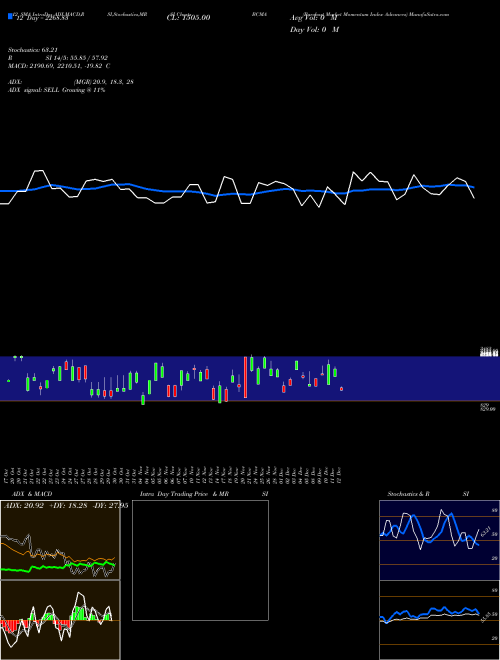Open the ADX line chart panel
The image size is (500, 660).
coord(60,540)
